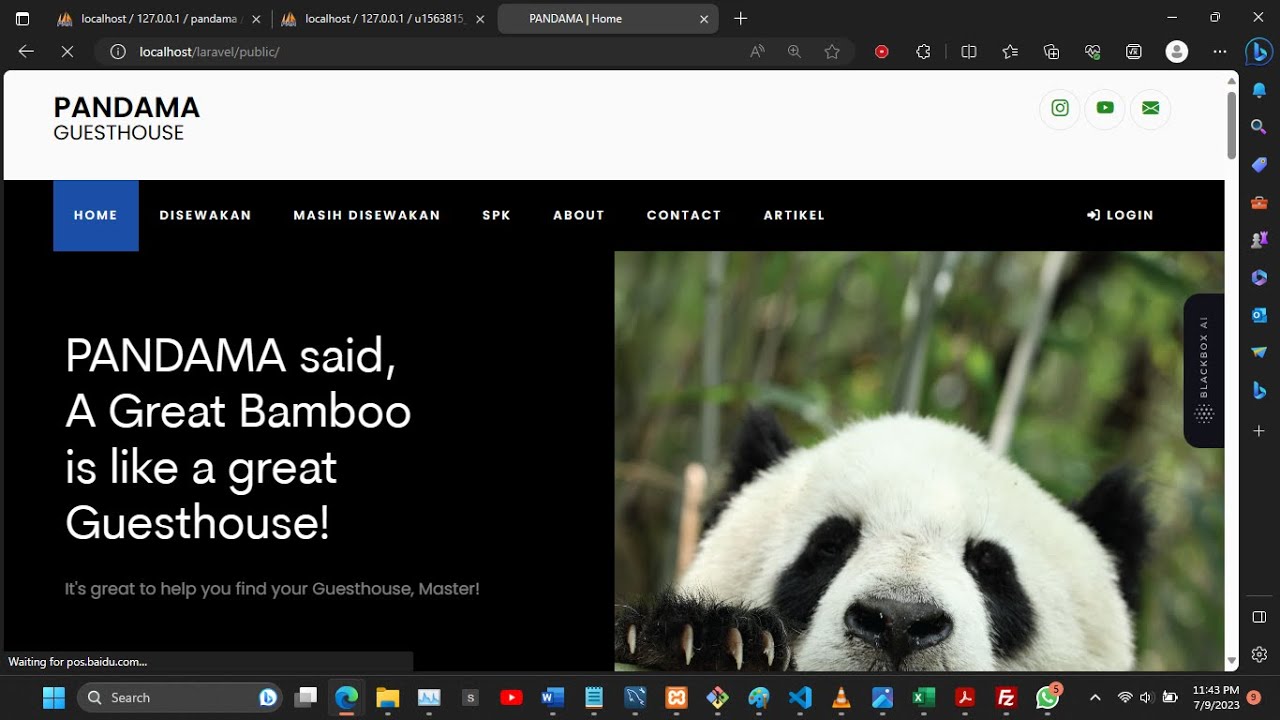Open a new browser tab
The image size is (1280, 720).
click(x=740, y=18)
